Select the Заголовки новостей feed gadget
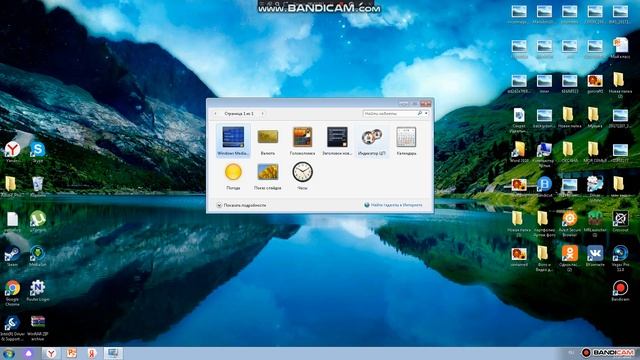 pos(337,141)
